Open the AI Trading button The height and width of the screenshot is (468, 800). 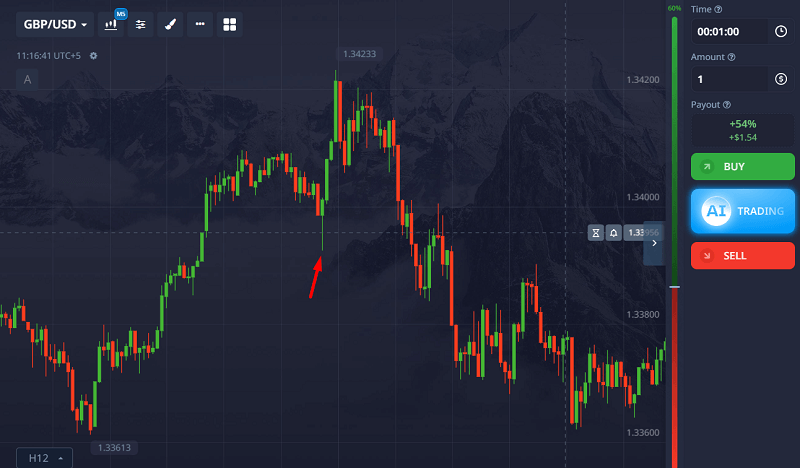[x=742, y=211]
